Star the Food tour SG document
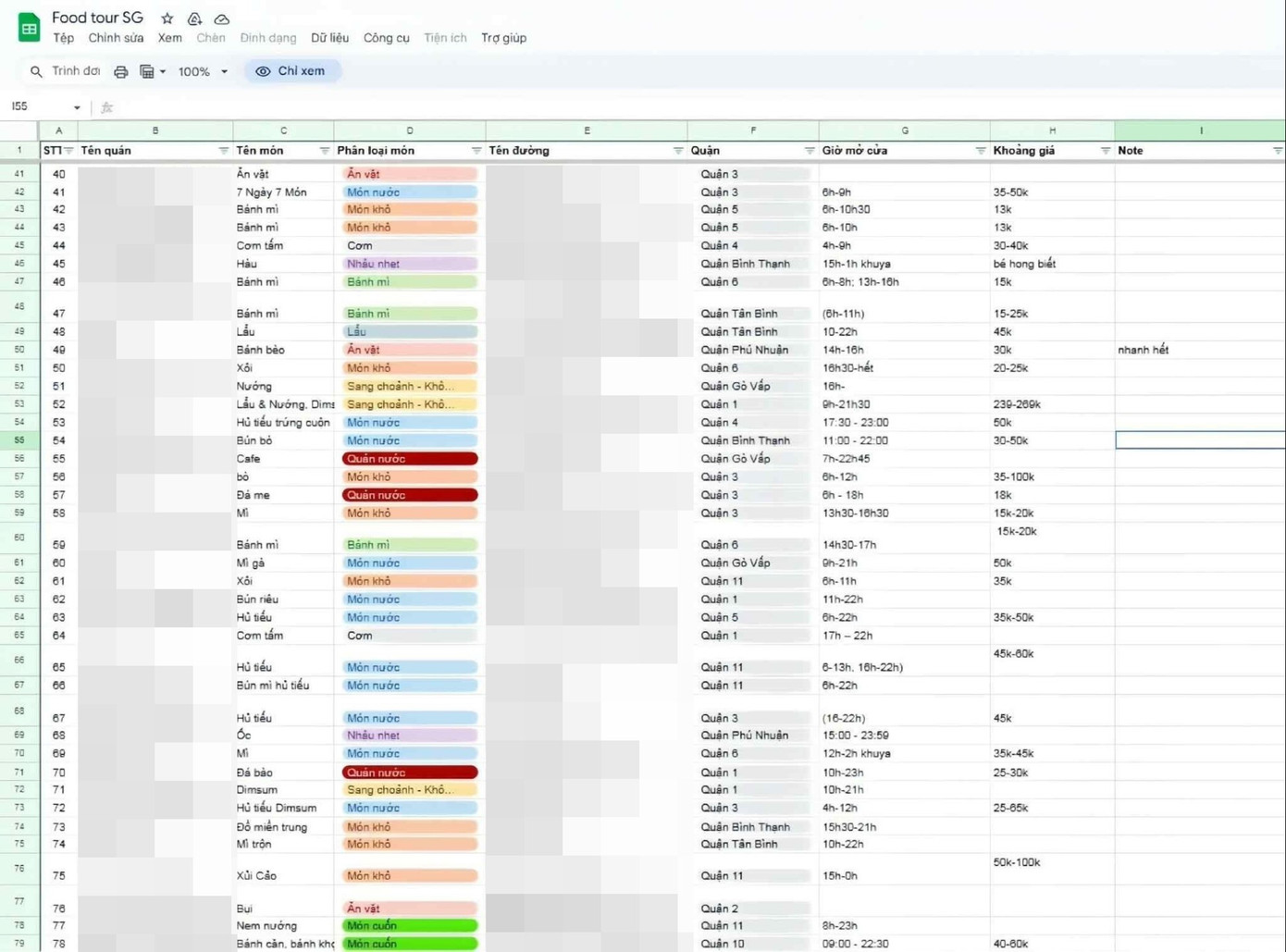1286x952 pixels. 167,19
